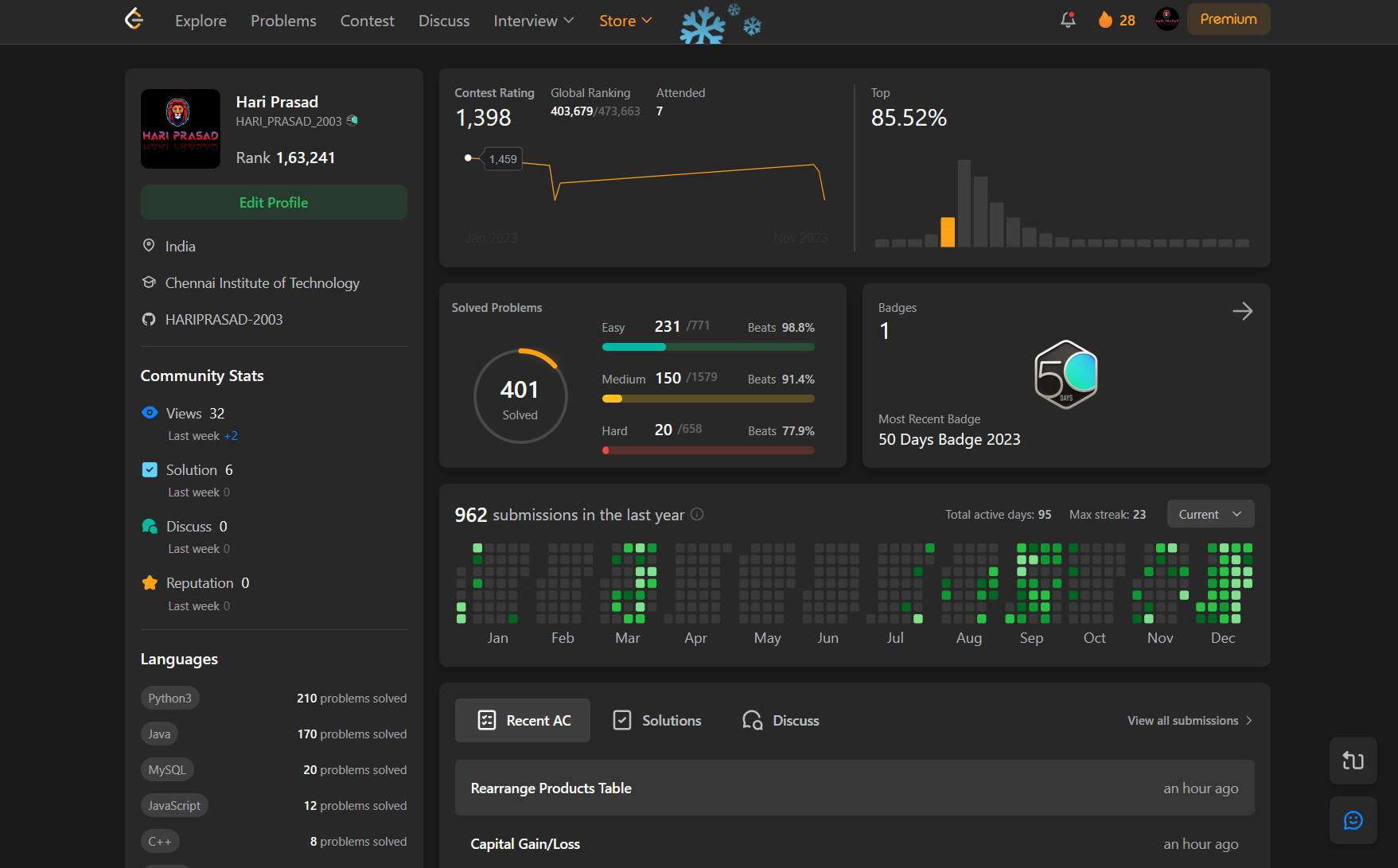
Task: Click the location pin icon beside India
Action: [149, 246]
